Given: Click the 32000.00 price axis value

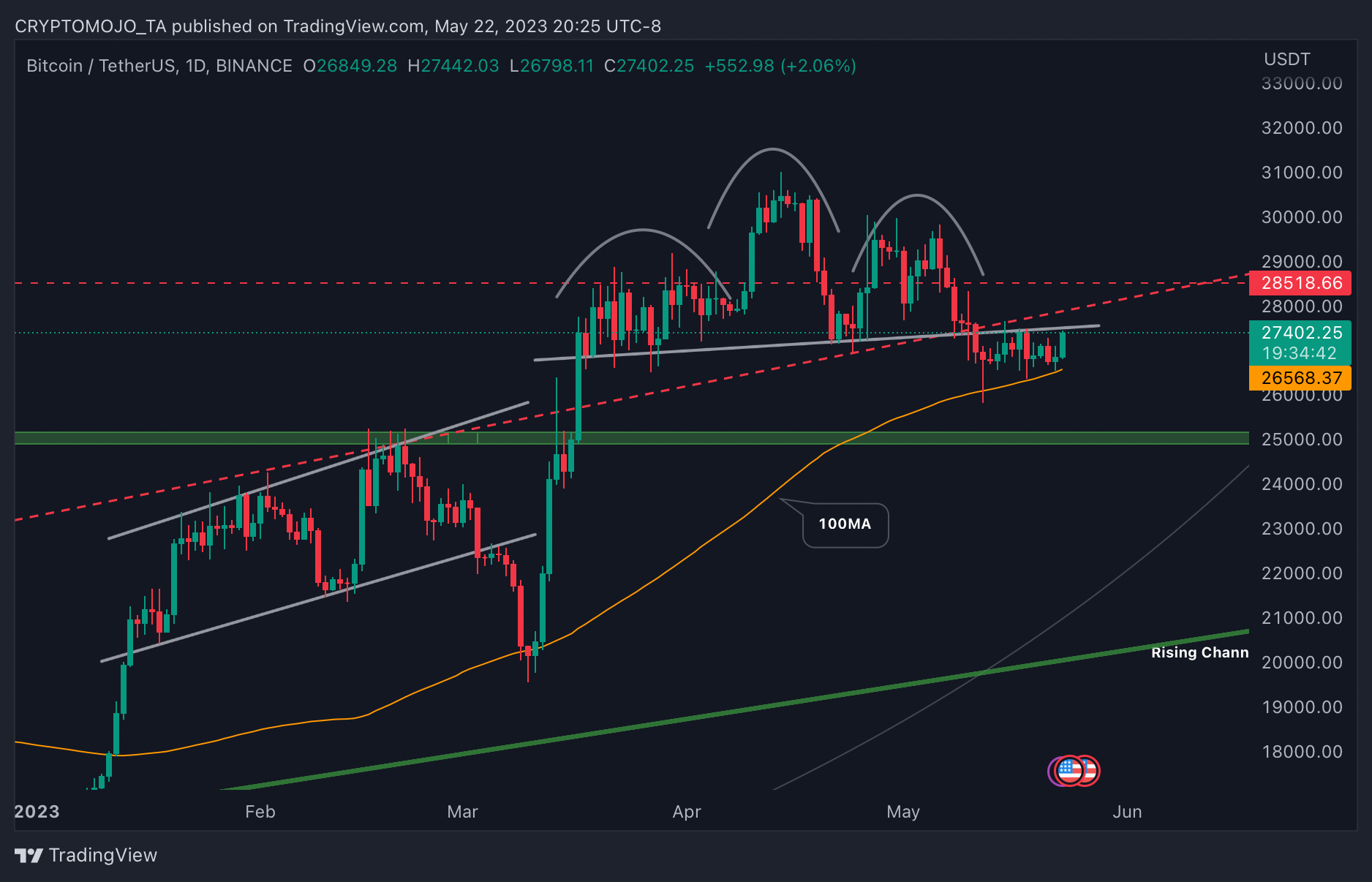Looking at the screenshot, I should pos(1302,128).
